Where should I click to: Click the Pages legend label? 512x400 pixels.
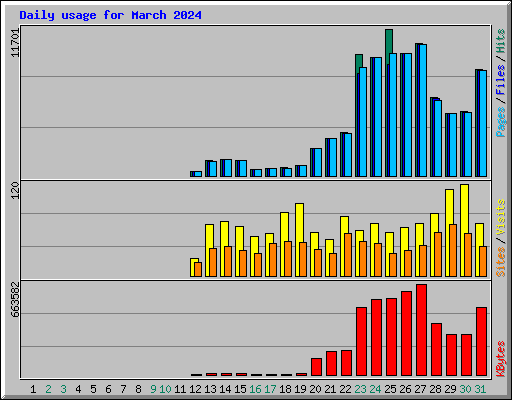(x=501, y=122)
